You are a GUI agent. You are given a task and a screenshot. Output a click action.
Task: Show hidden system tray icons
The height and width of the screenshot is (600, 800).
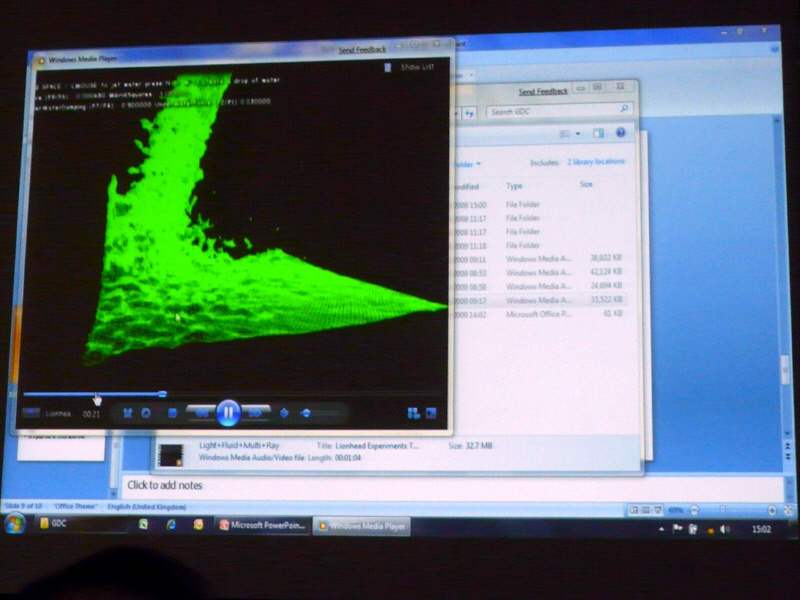click(x=661, y=529)
